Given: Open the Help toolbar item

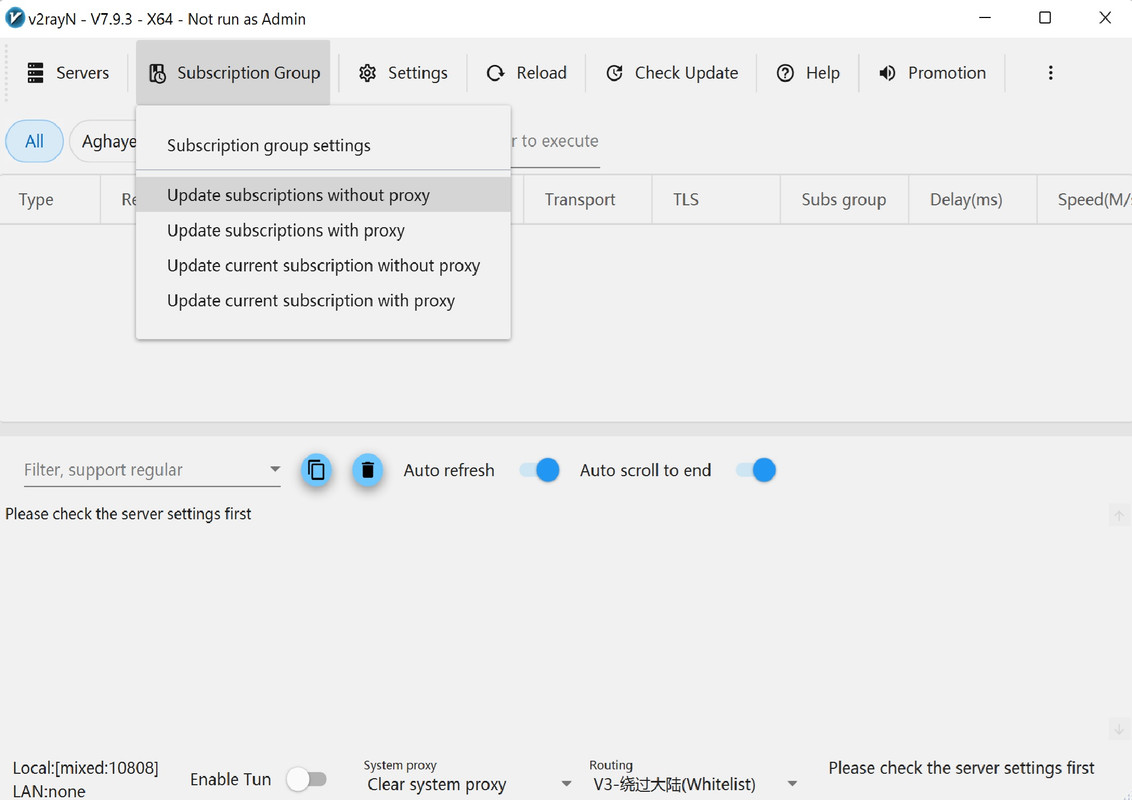Looking at the screenshot, I should (x=808, y=73).
